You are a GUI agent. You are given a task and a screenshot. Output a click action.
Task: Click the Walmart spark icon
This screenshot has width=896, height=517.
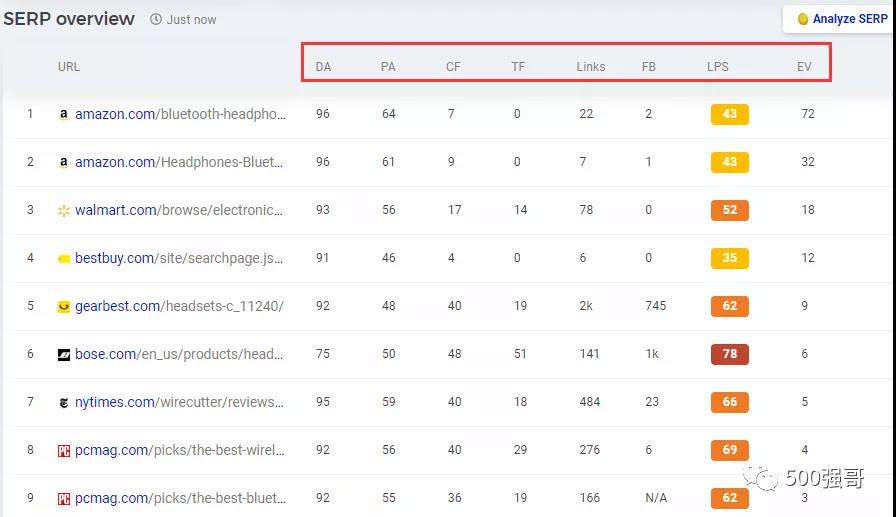click(x=64, y=211)
